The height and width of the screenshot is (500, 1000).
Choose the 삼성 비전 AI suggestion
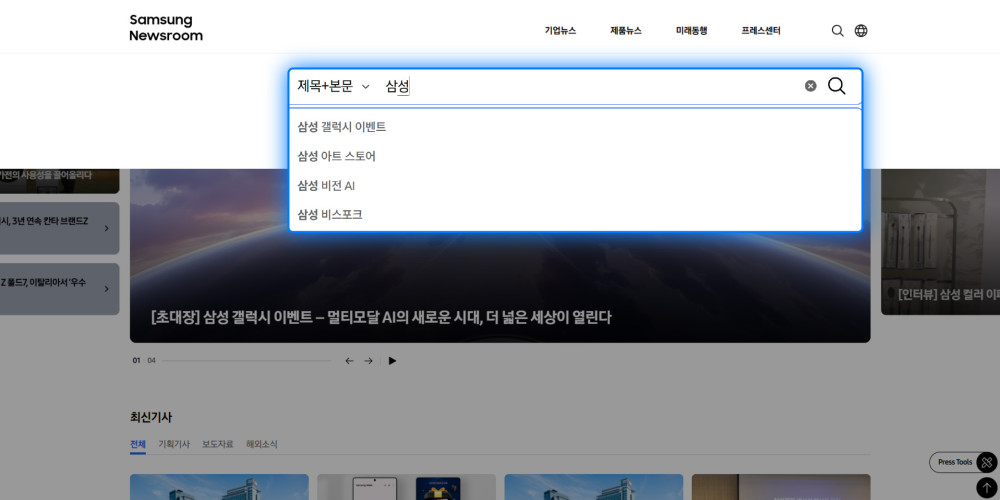click(326, 186)
